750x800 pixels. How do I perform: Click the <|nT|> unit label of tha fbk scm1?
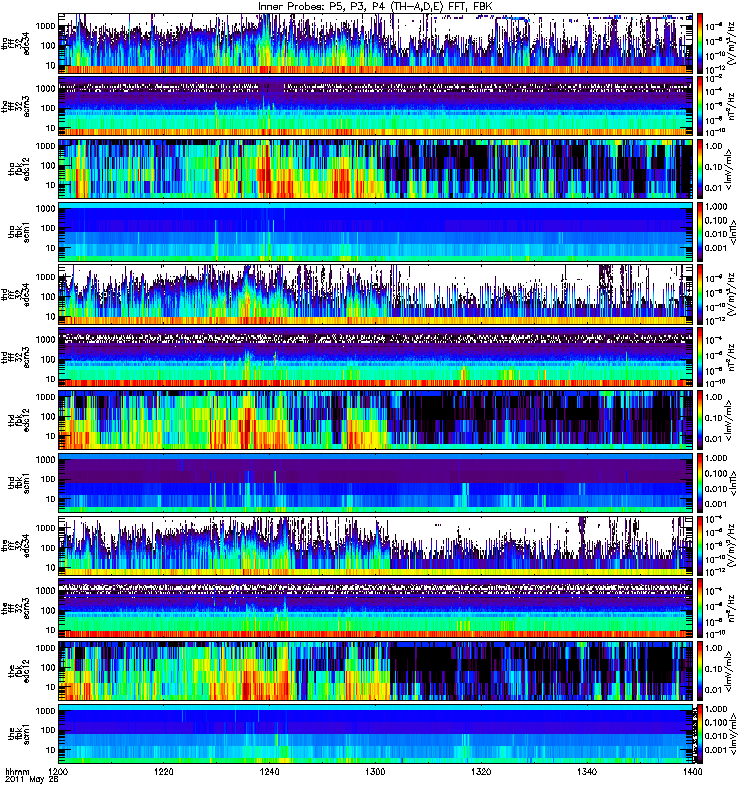[x=733, y=232]
